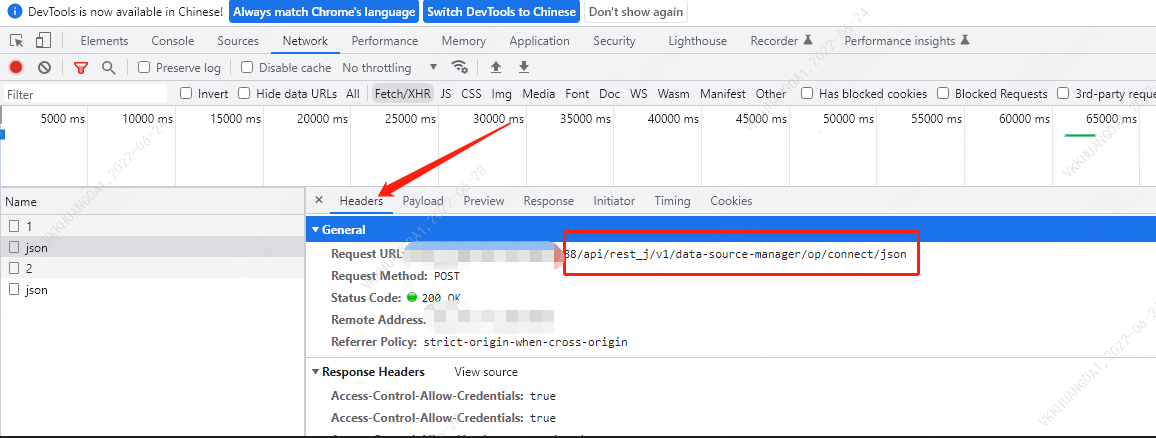Switch to the Console tab
Viewport: 1156px width, 438px height.
click(173, 41)
